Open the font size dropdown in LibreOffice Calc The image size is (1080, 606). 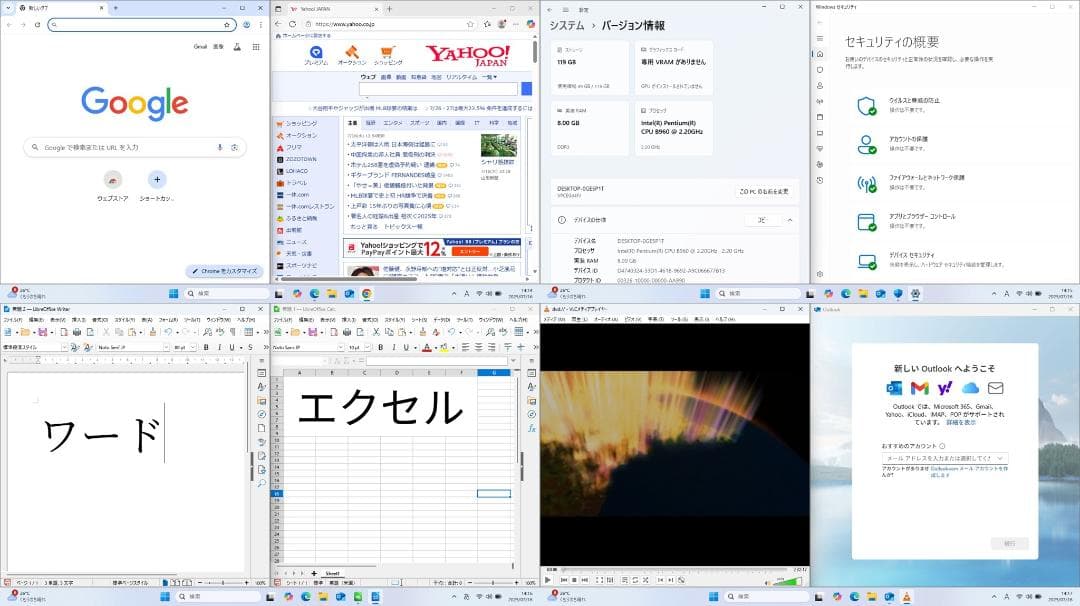(x=367, y=347)
